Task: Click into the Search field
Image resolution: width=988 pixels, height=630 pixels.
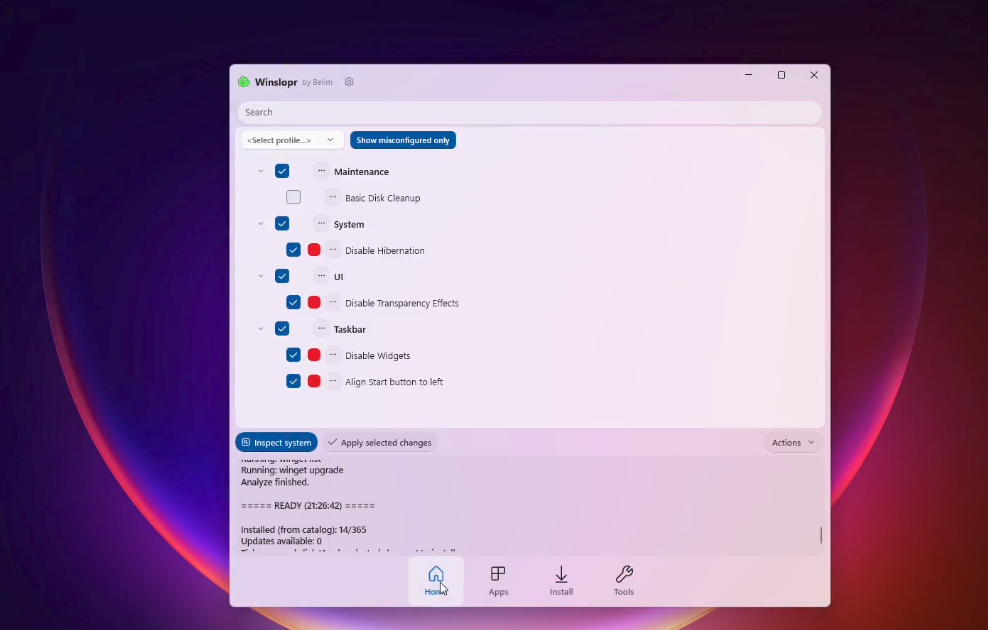Action: pyautogui.click(x=530, y=112)
